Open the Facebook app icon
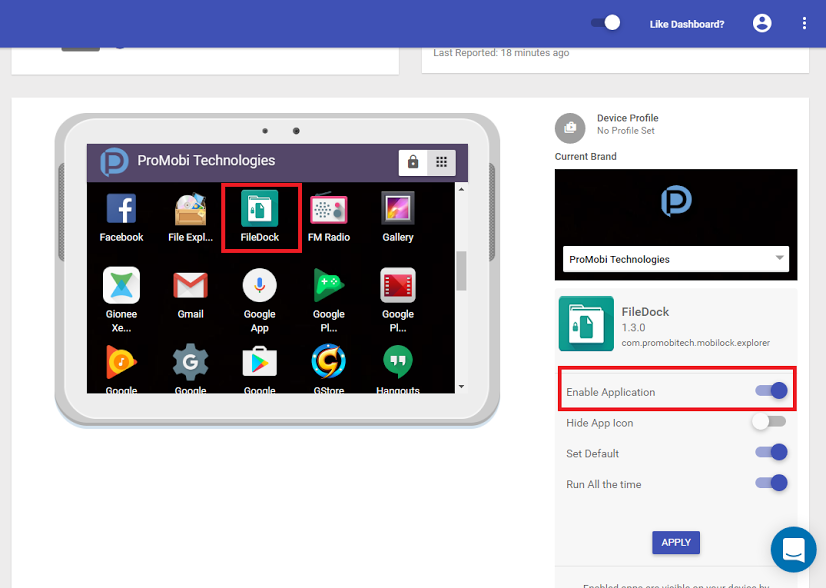This screenshot has height=588, width=826. coord(121,209)
